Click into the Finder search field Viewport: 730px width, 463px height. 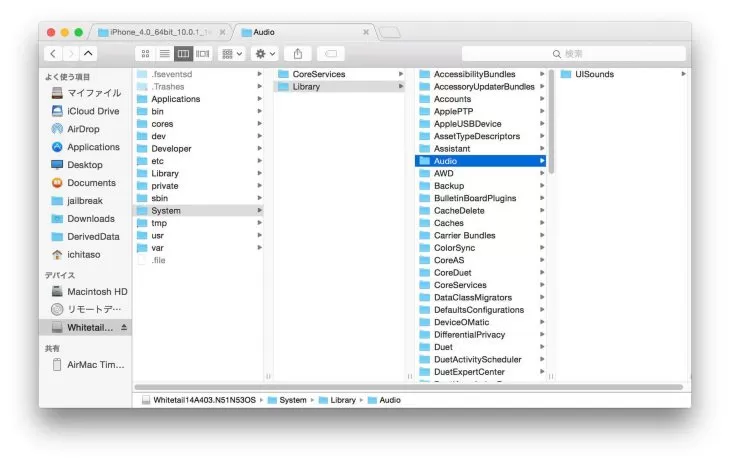pos(574,54)
